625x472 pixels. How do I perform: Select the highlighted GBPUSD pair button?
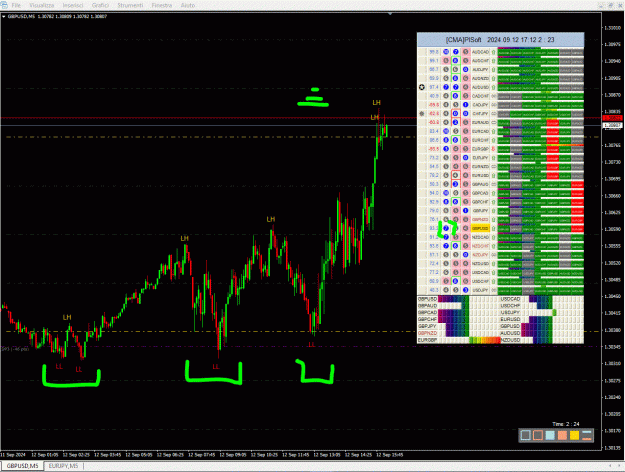click(480, 228)
